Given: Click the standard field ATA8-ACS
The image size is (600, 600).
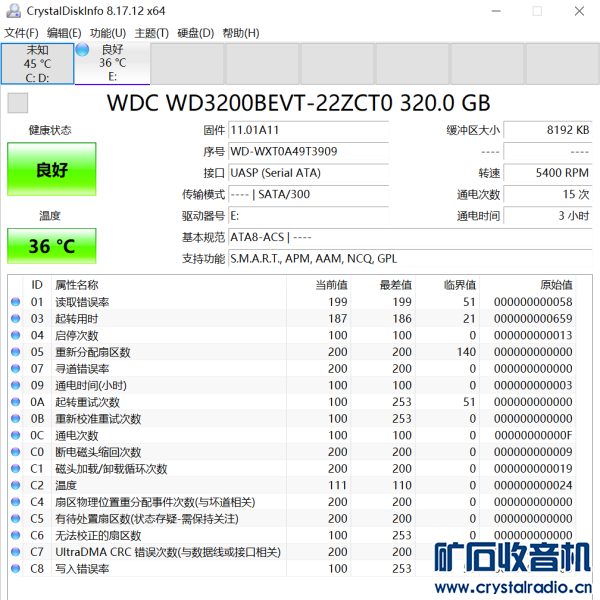Looking at the screenshot, I should click(410, 237).
